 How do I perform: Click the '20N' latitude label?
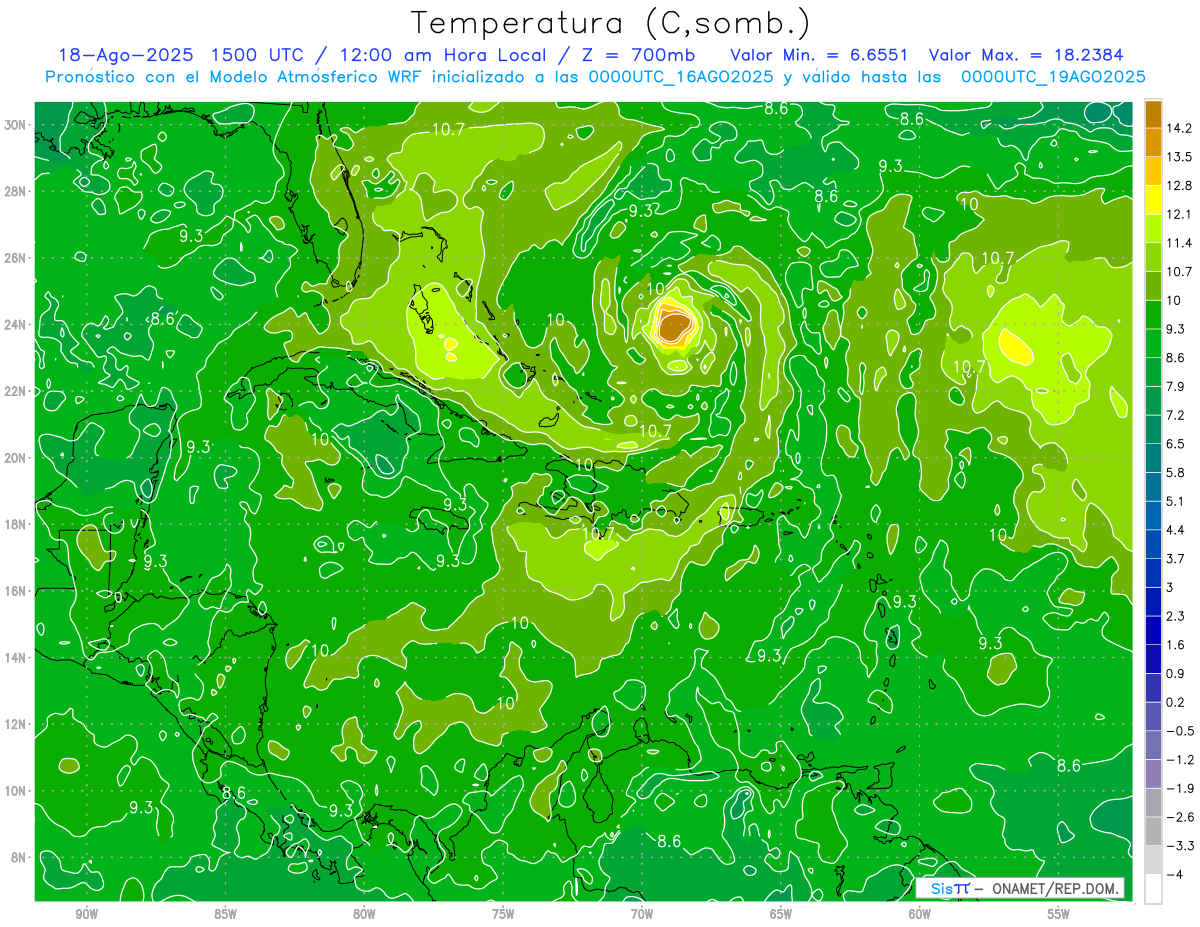click(x=15, y=458)
